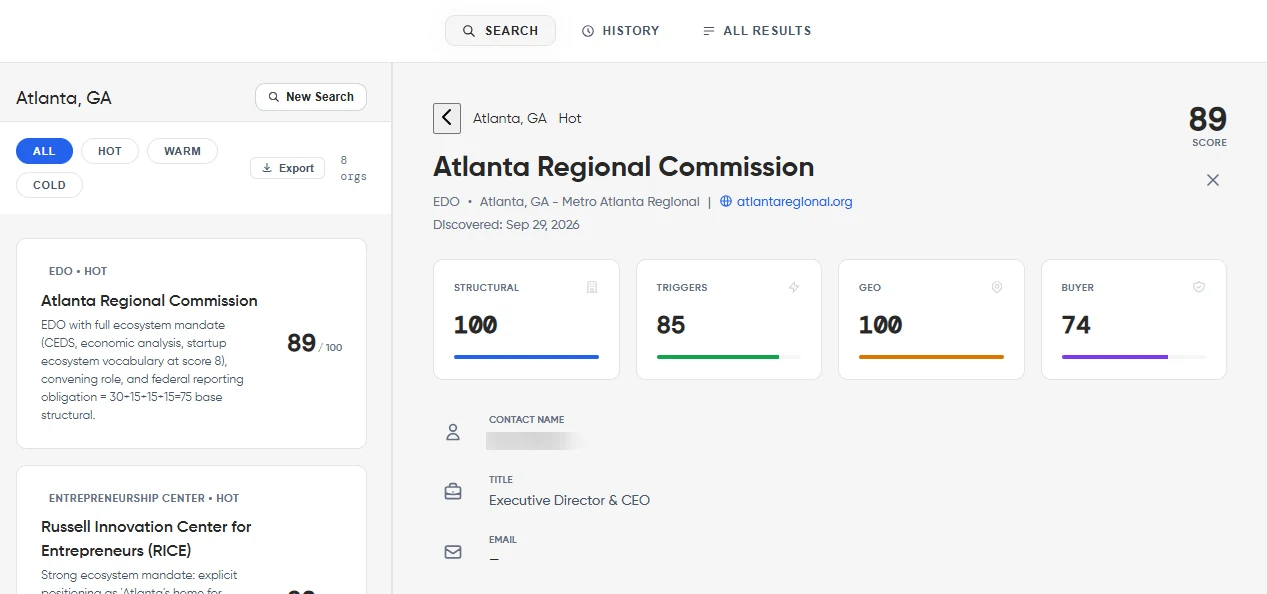Click the 'ENTREPRENEURSHIP CENTER • HOT' card label
Screen dimensions: 1267x594
point(144,498)
